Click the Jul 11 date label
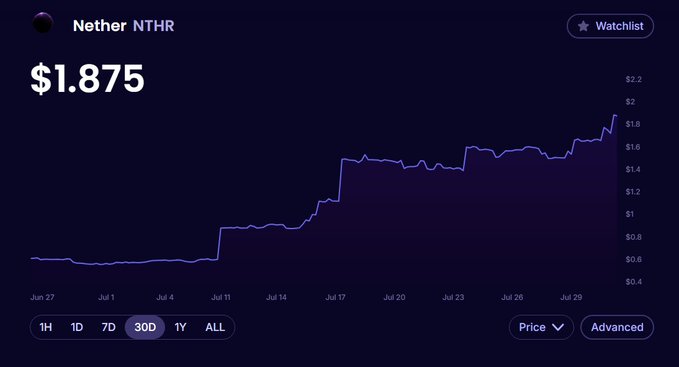The height and width of the screenshot is (367, 679). tap(221, 297)
